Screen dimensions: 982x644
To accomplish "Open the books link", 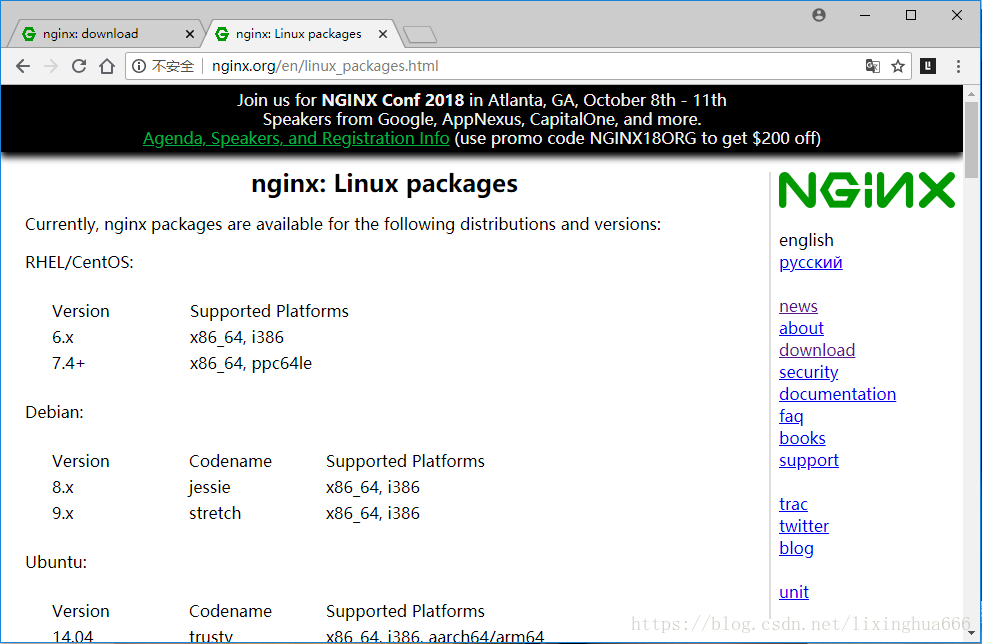I will point(802,438).
